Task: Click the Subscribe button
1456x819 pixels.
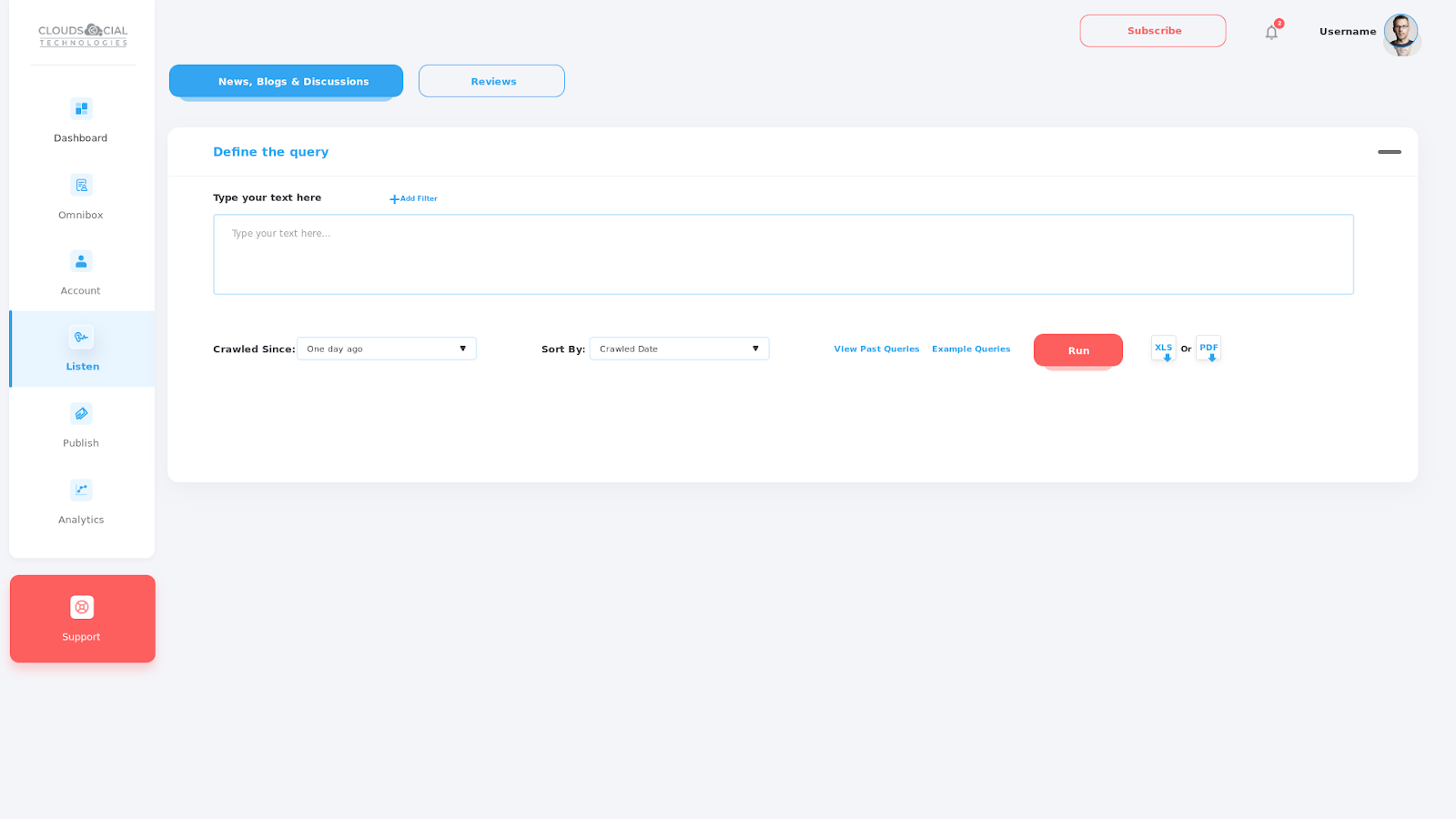Action: coord(1153,31)
